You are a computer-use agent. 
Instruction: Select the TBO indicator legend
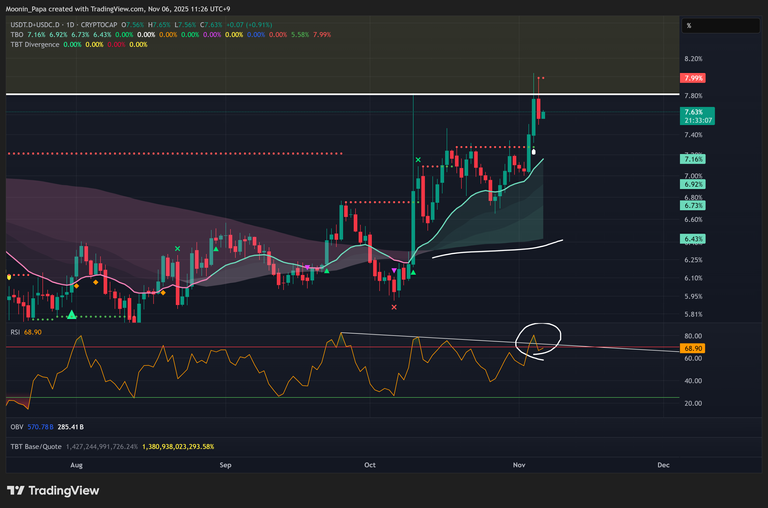[x=17, y=34]
